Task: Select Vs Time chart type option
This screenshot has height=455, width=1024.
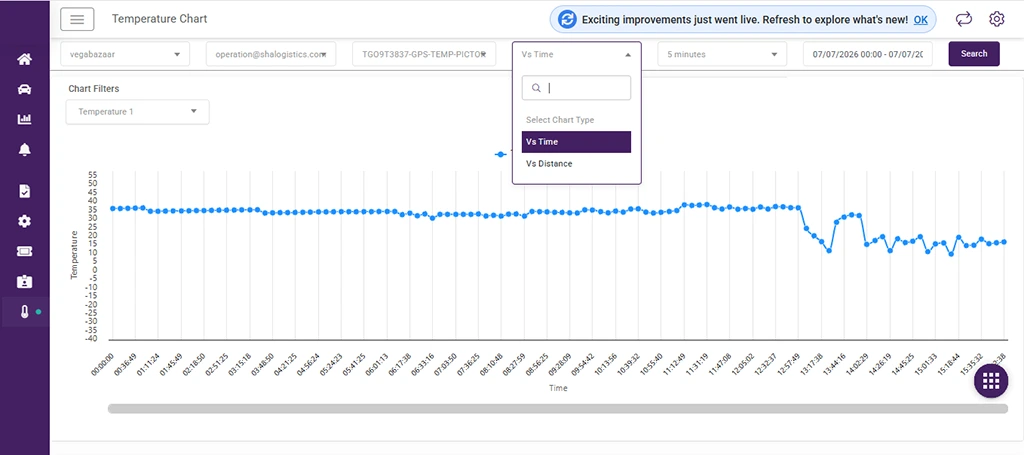Action: (576, 142)
